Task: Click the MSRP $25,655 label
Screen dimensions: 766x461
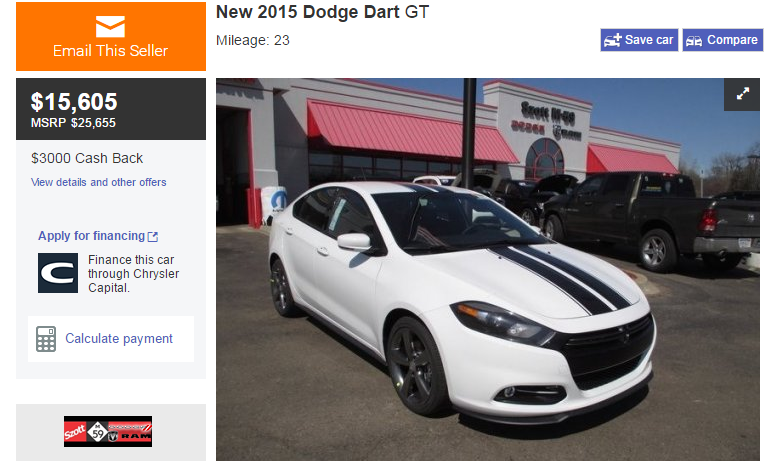Action: pos(73,123)
